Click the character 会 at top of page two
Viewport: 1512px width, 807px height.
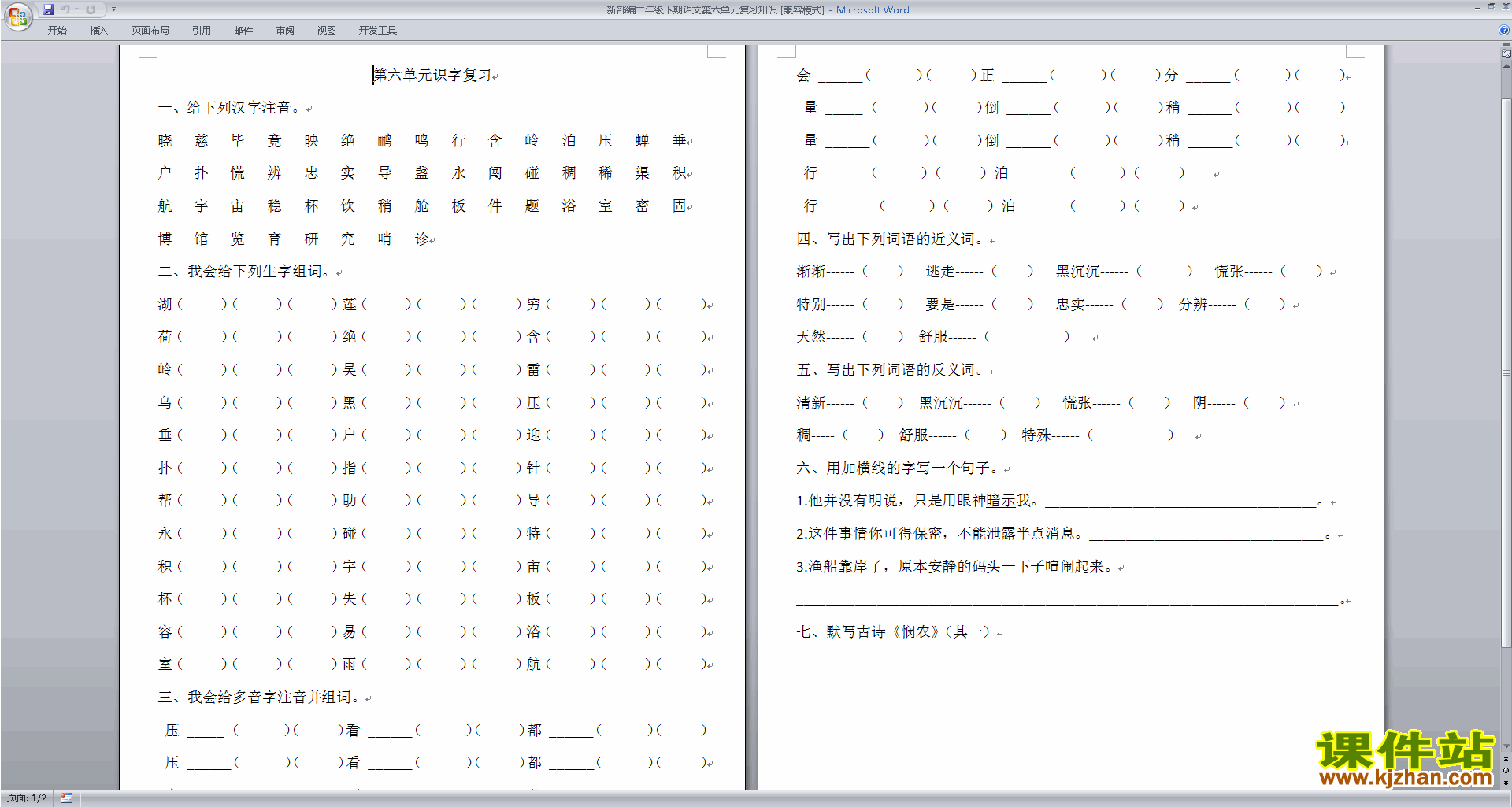coord(803,76)
